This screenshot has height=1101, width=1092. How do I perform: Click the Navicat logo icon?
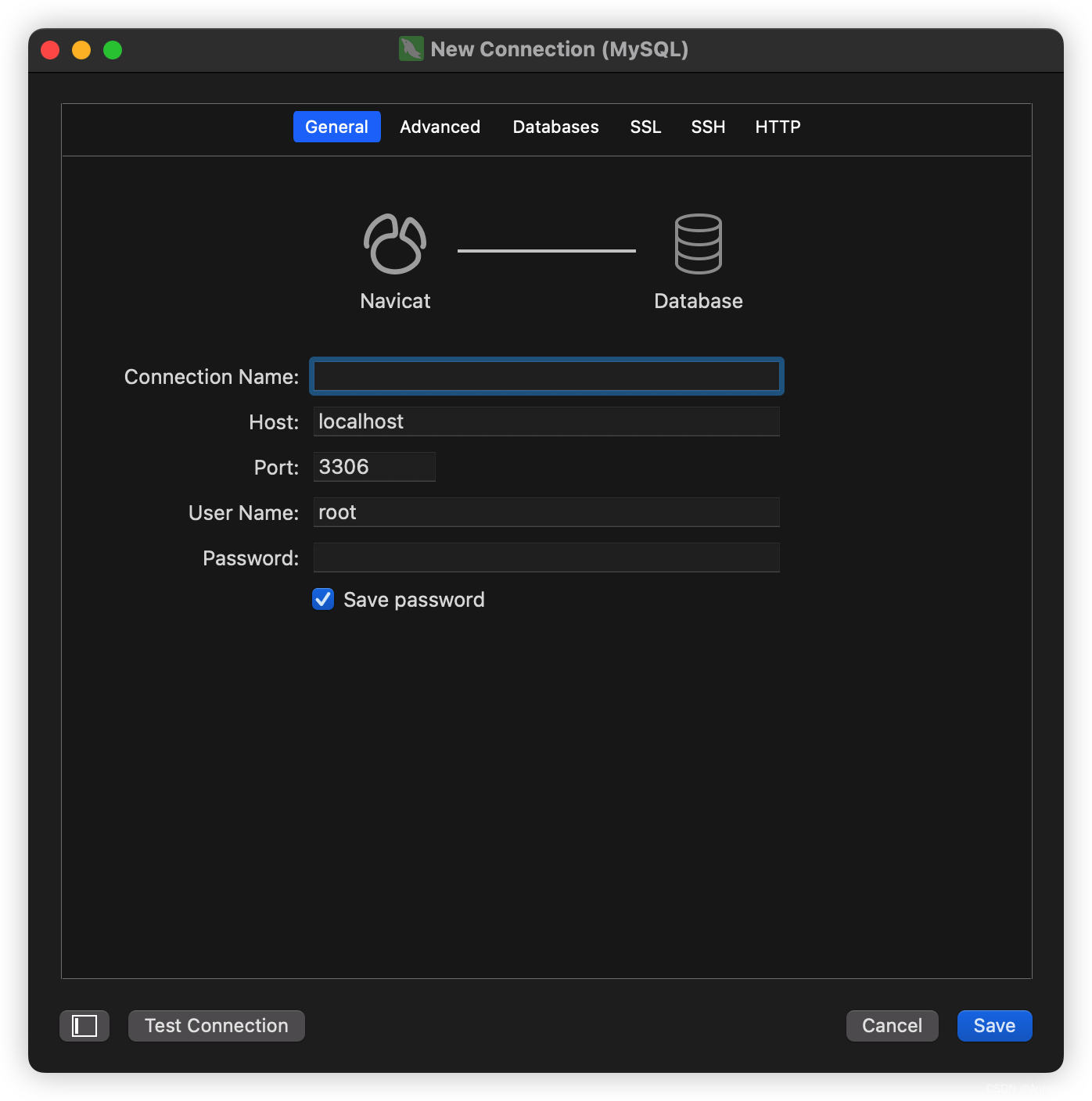[x=395, y=244]
